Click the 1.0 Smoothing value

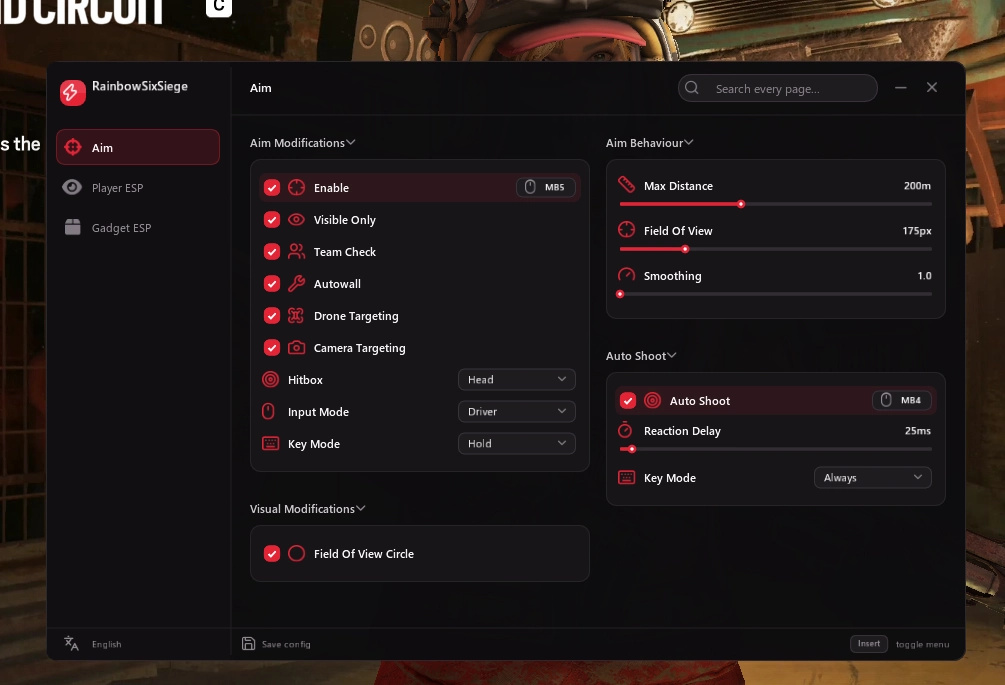924,276
